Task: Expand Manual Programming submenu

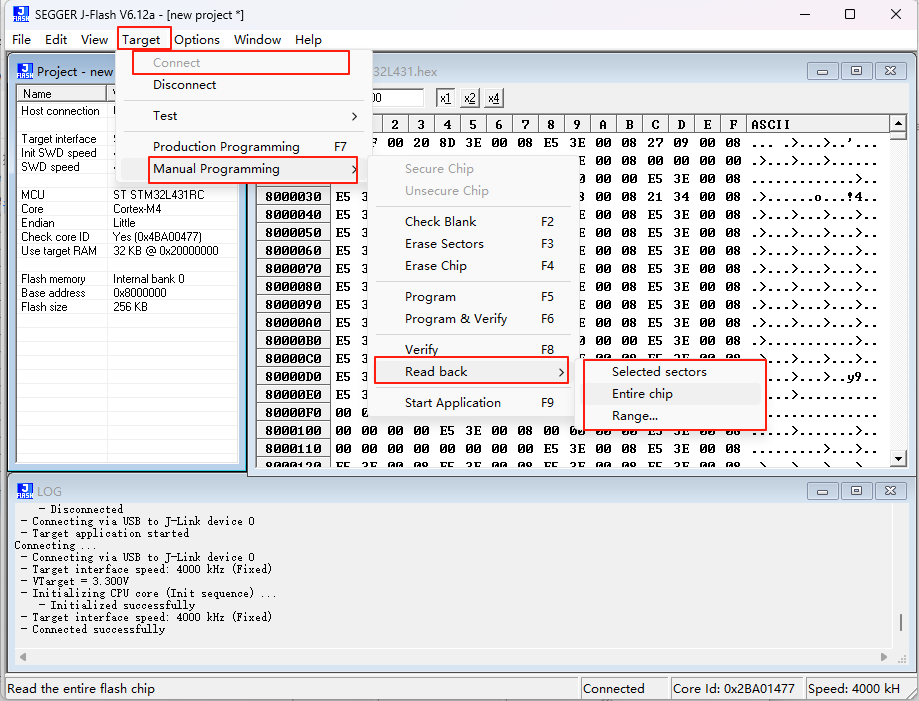Action: [243, 169]
